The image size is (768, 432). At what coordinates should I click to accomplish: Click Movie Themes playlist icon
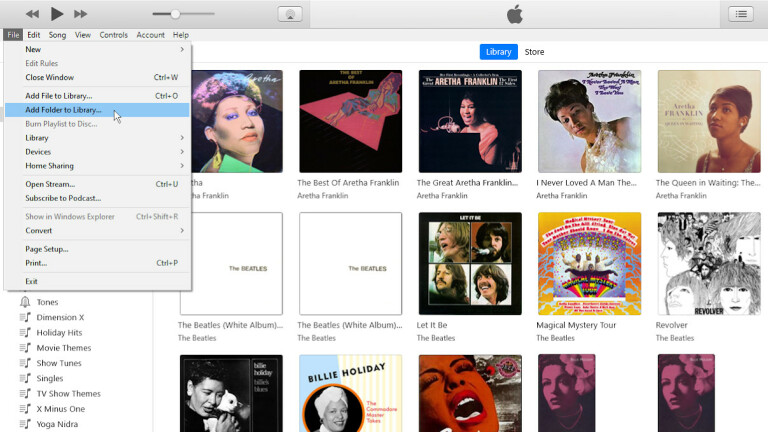coord(25,348)
